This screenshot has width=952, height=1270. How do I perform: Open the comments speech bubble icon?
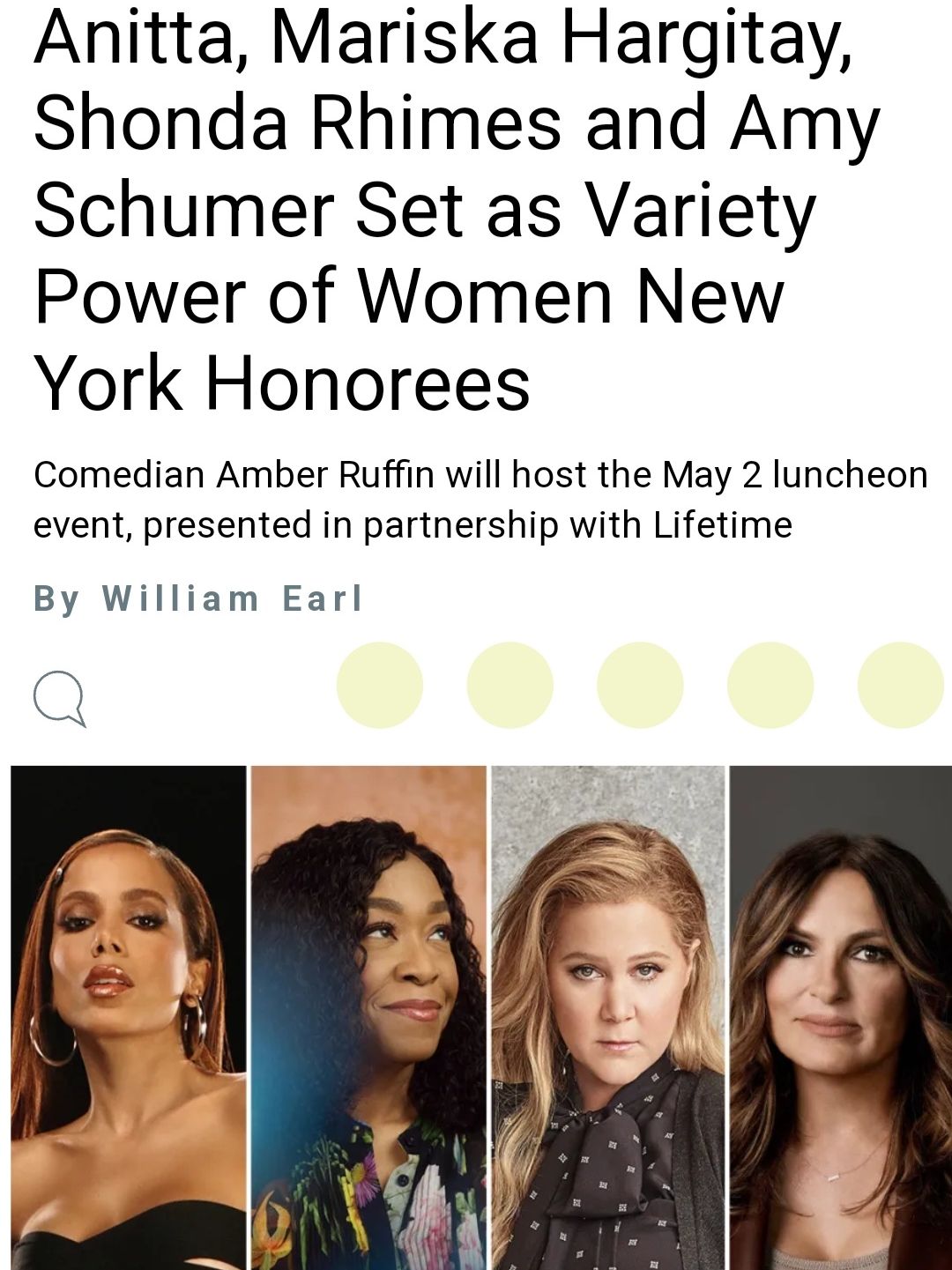[x=60, y=698]
